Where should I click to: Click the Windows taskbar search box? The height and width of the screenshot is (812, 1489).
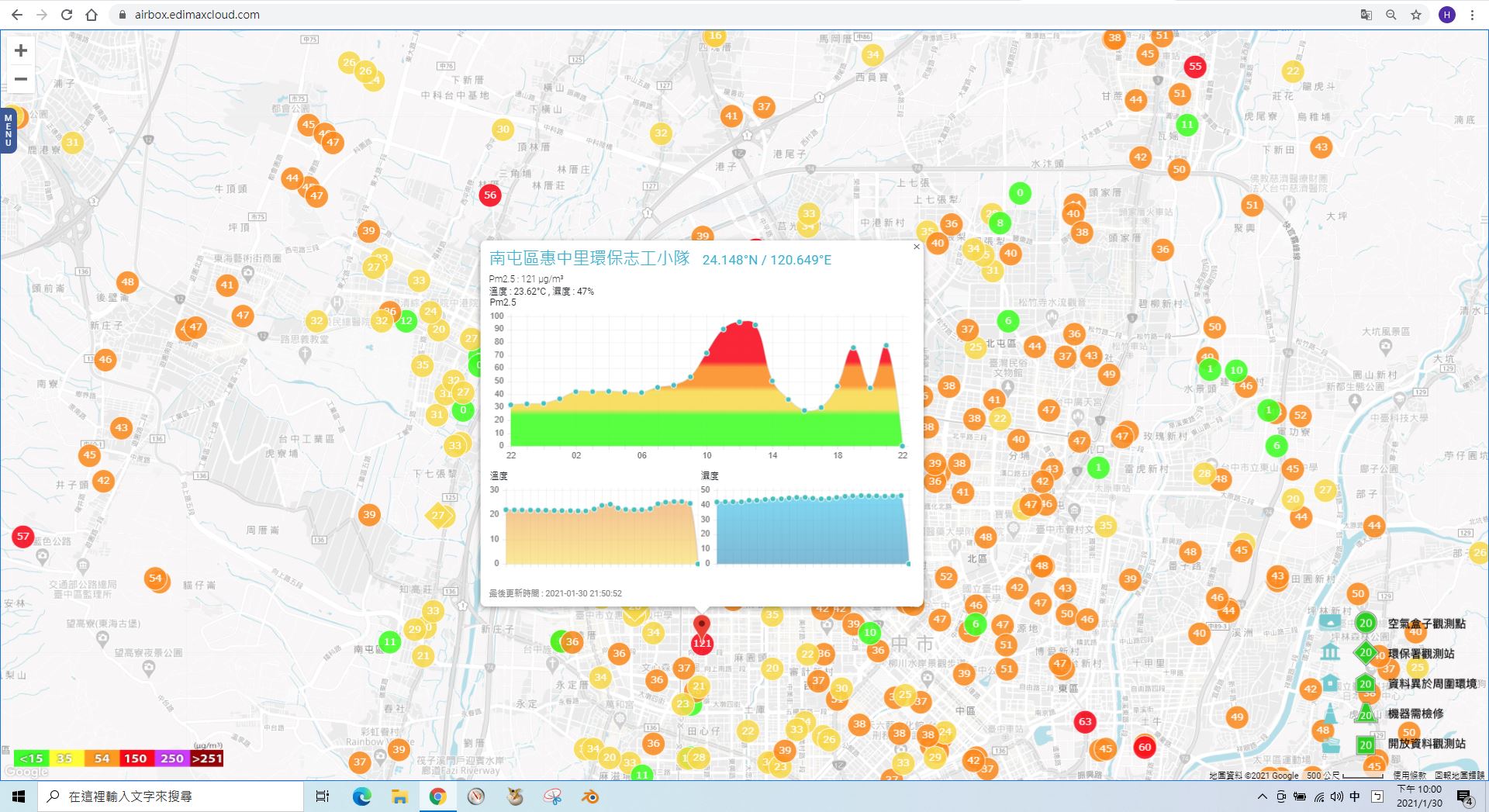171,796
